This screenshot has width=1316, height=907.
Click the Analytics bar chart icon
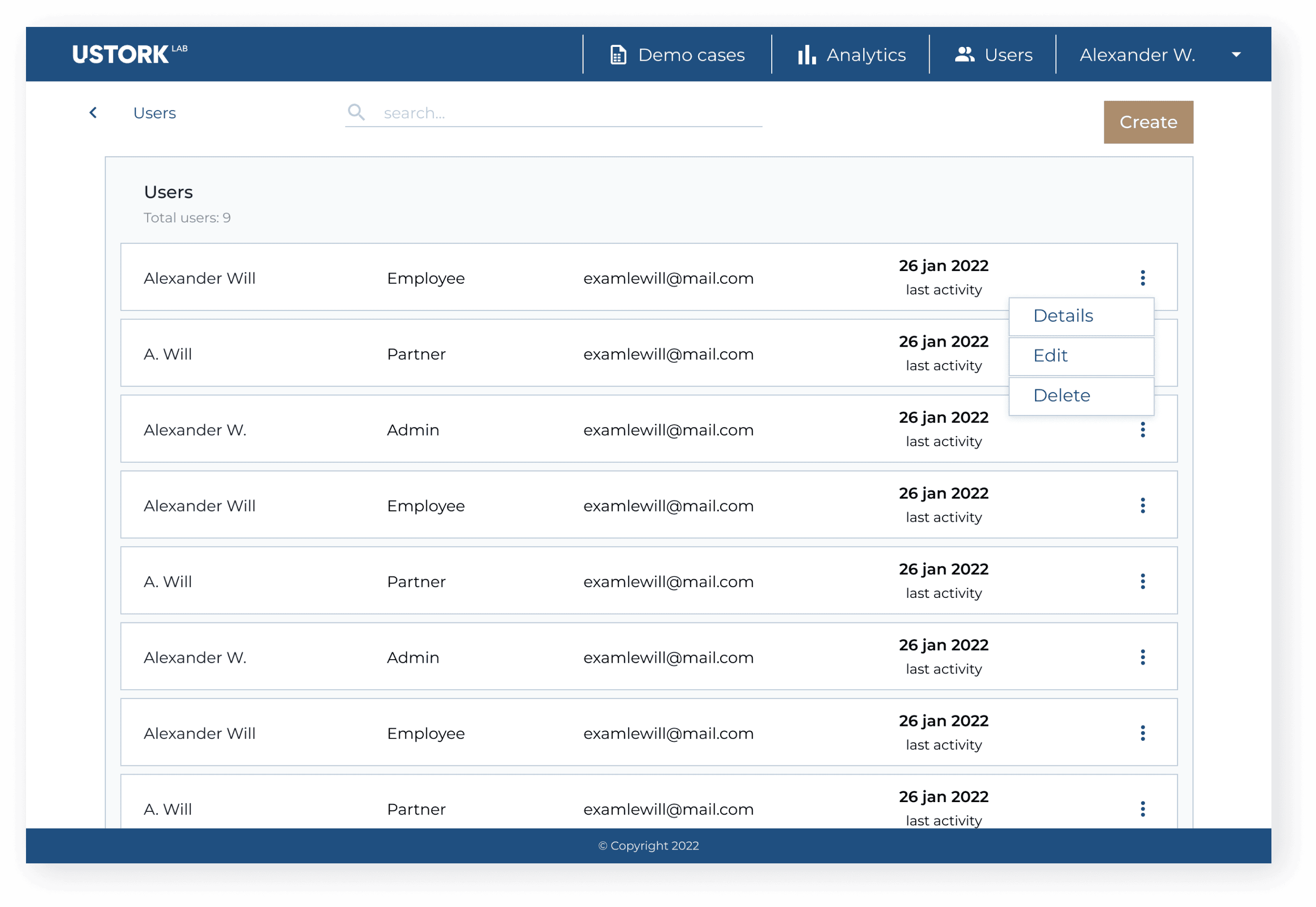click(x=806, y=55)
